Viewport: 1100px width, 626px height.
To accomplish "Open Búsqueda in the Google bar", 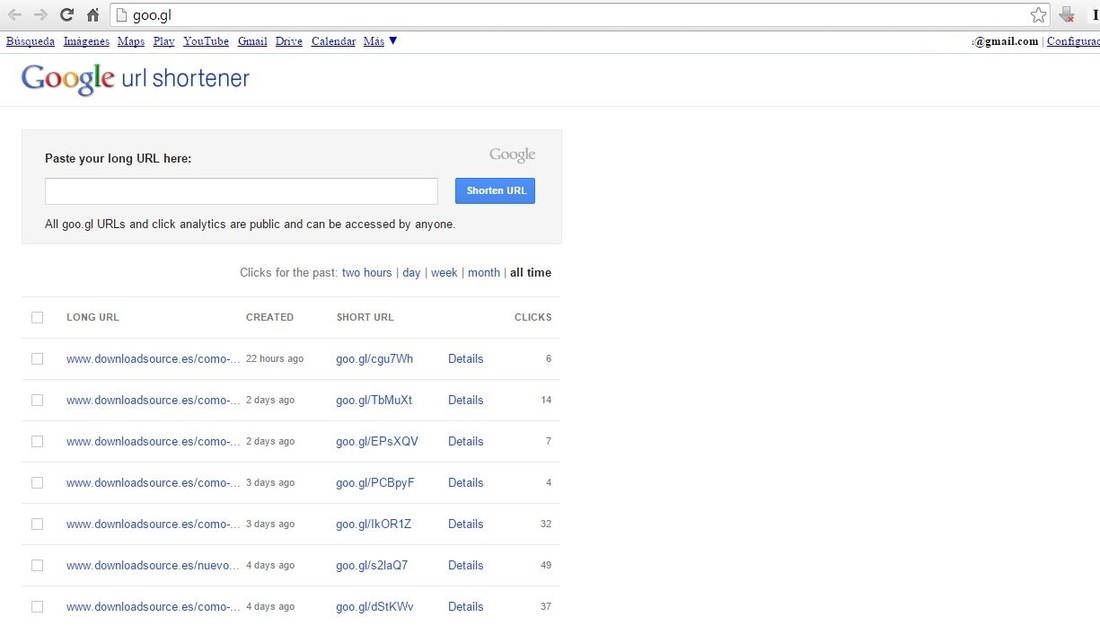I will pos(30,41).
